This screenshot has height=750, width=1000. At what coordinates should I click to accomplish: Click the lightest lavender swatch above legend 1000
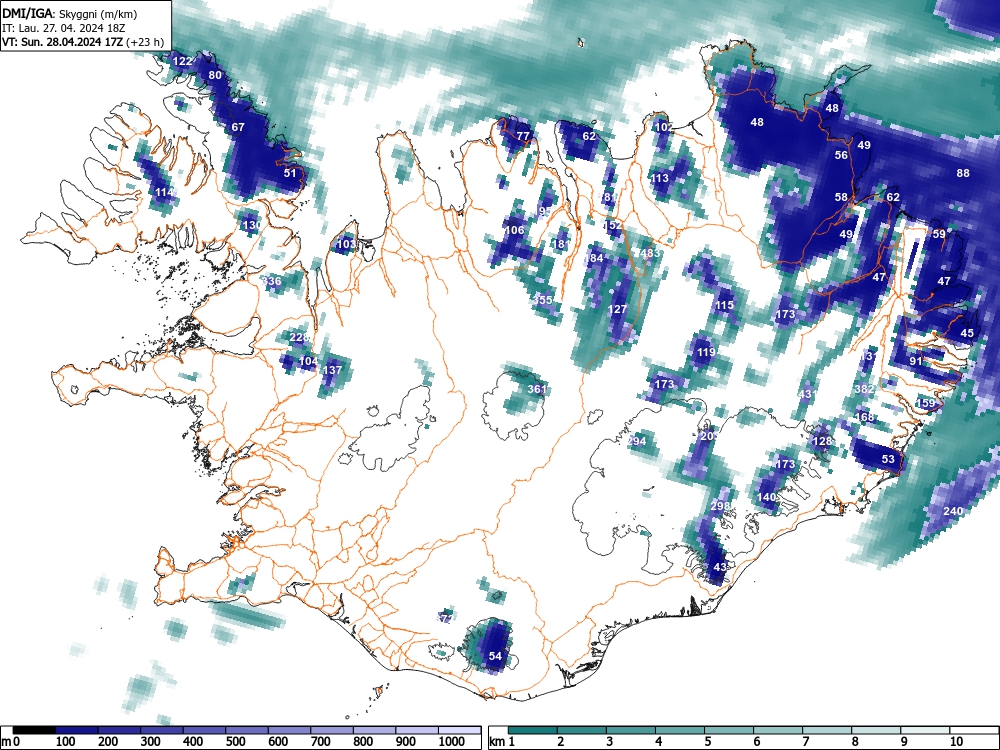coord(459,730)
